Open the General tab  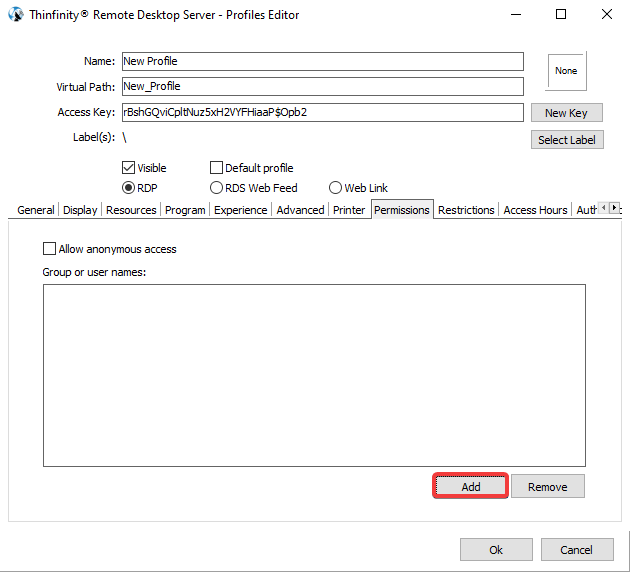[36, 210]
